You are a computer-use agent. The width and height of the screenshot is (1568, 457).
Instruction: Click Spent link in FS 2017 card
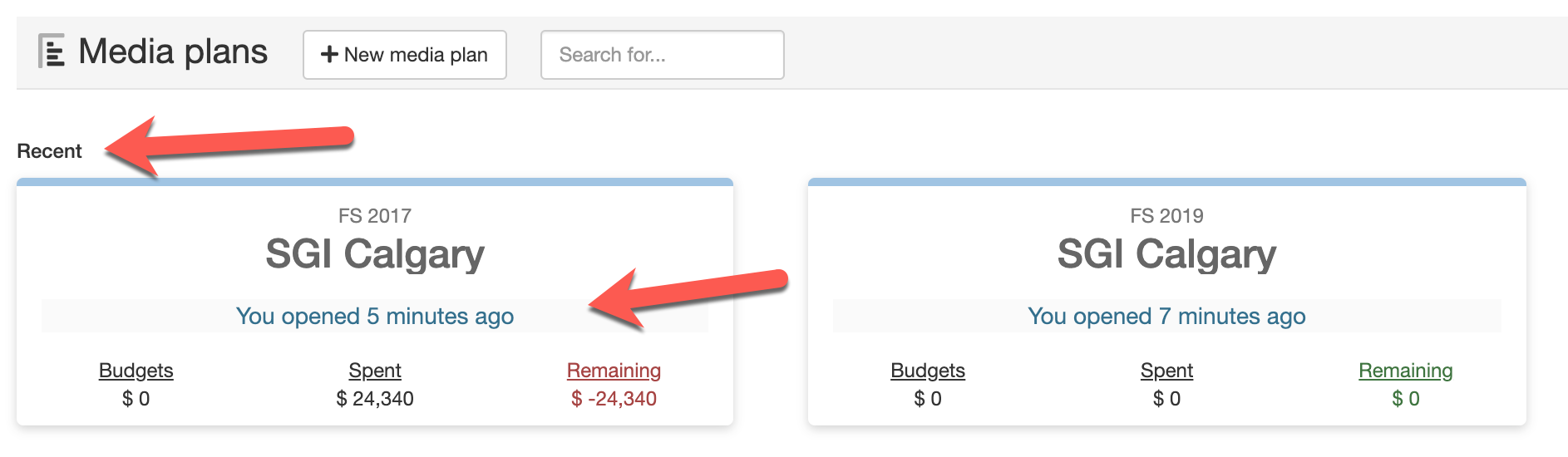coord(375,371)
